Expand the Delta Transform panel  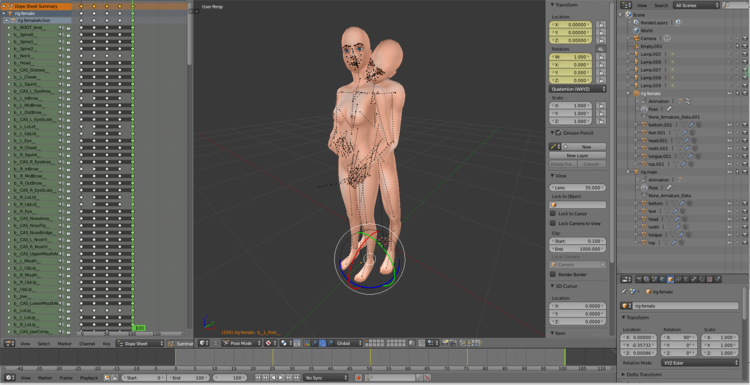click(x=623, y=374)
